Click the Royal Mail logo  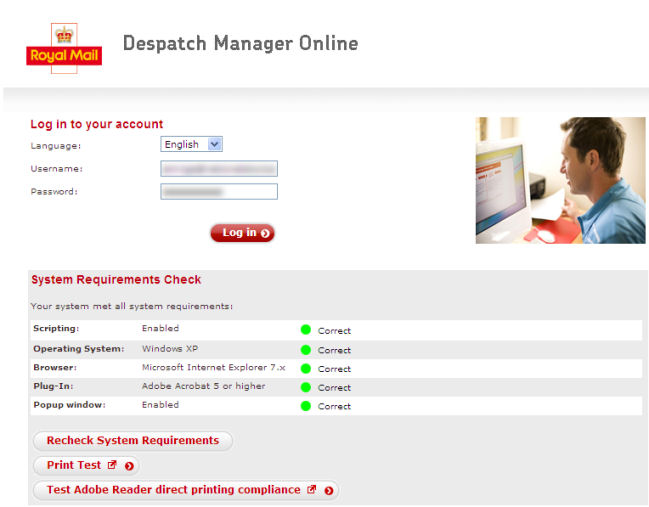(x=64, y=48)
